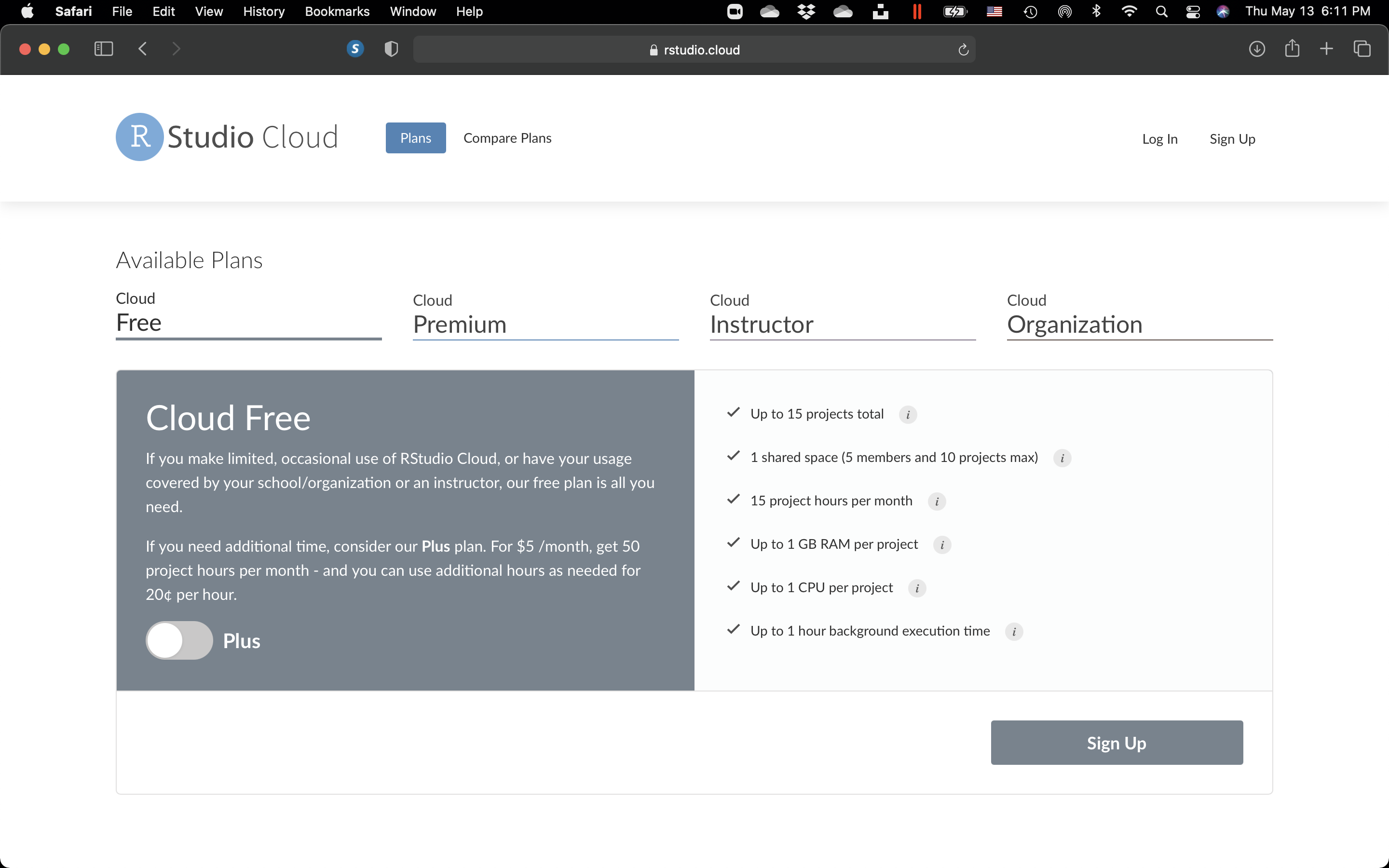Screen dimensions: 1389x868
Task: Open the Plans page
Action: click(416, 138)
